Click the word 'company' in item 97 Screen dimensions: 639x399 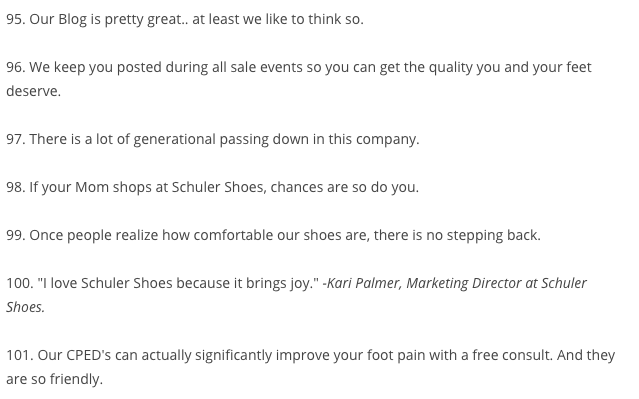tap(386, 139)
